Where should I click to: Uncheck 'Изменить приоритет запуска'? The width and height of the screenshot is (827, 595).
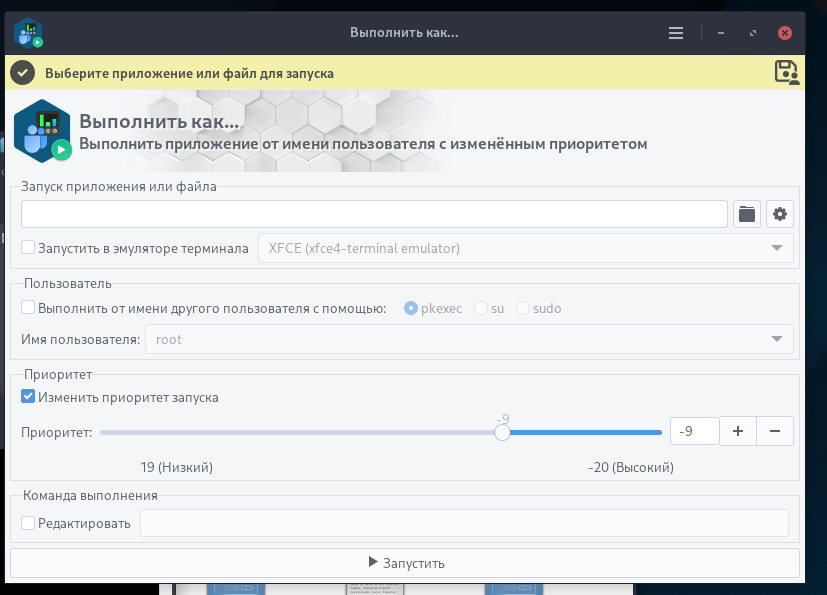coord(28,397)
